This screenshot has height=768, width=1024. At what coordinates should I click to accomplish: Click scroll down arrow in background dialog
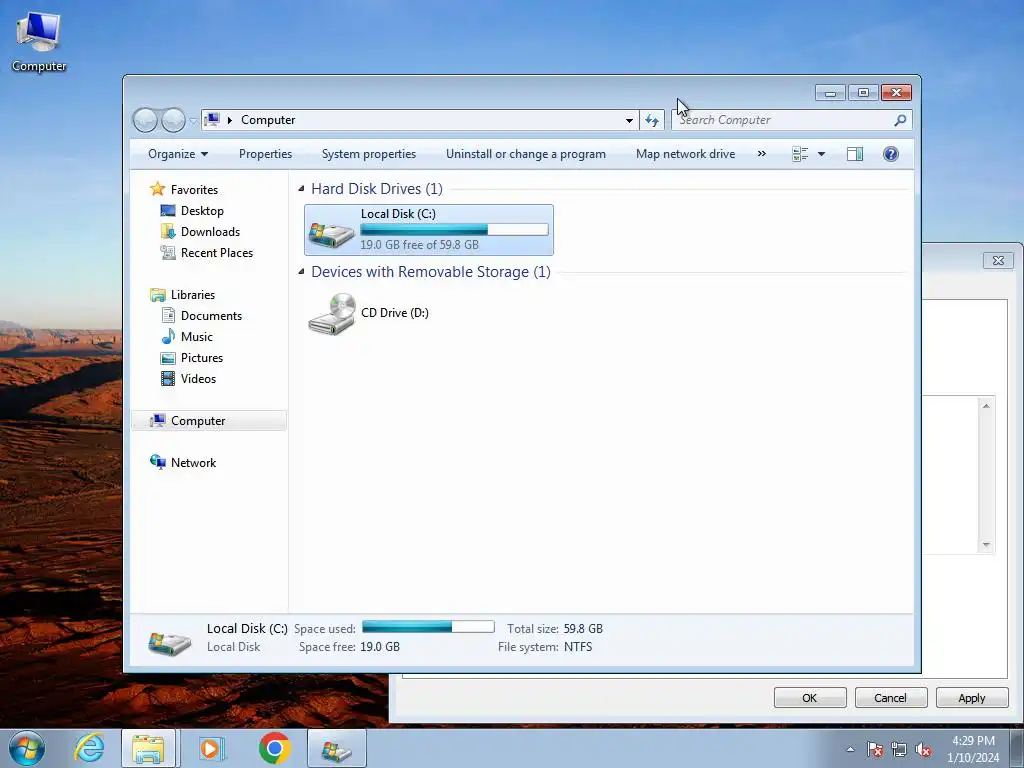pos(986,545)
